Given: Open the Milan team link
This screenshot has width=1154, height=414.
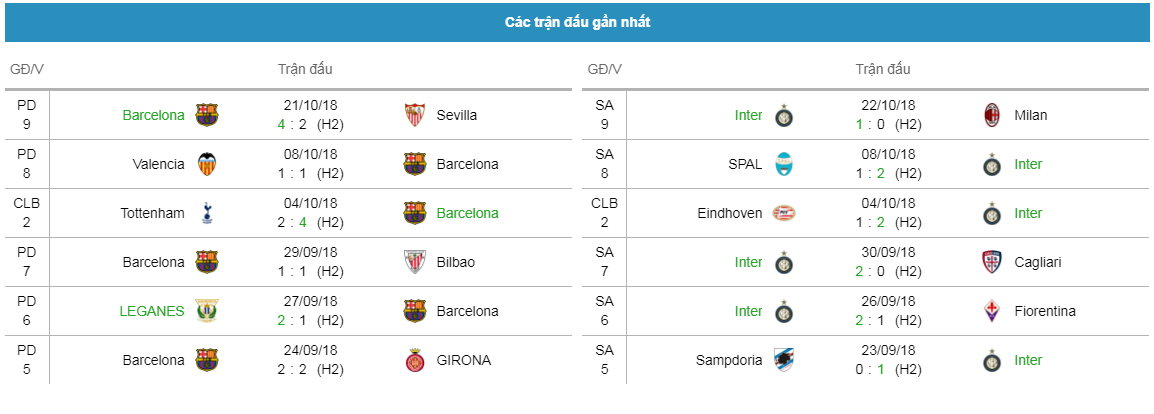Looking at the screenshot, I should (x=1030, y=115).
